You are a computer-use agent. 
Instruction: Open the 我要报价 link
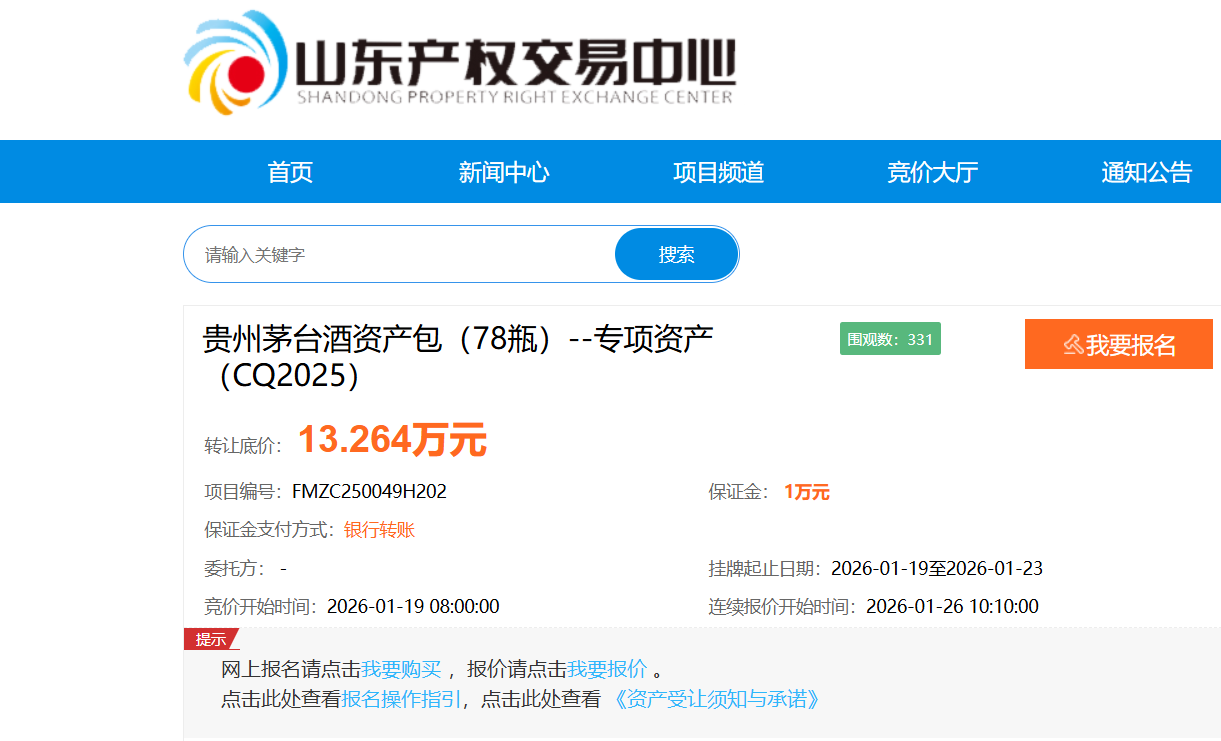pos(607,669)
